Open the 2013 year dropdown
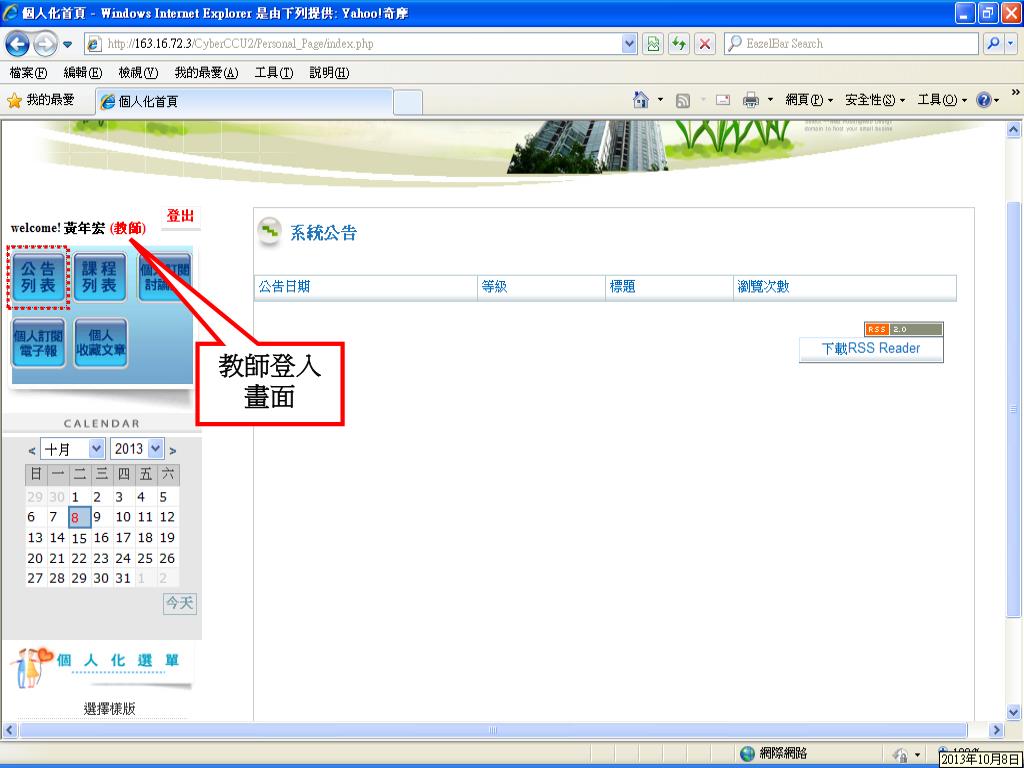 point(137,449)
